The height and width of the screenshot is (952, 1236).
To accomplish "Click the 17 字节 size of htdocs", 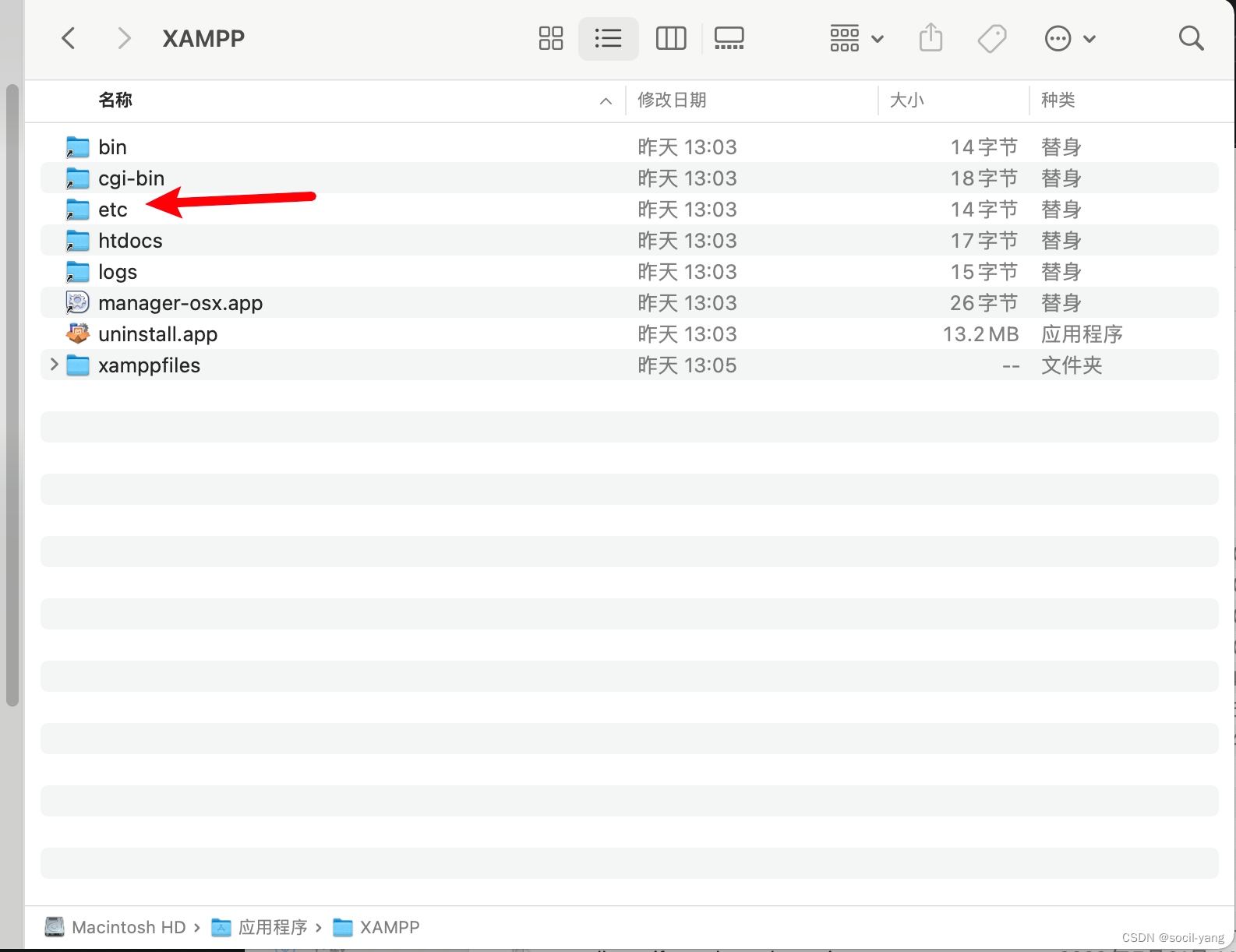I will pyautogui.click(x=984, y=241).
